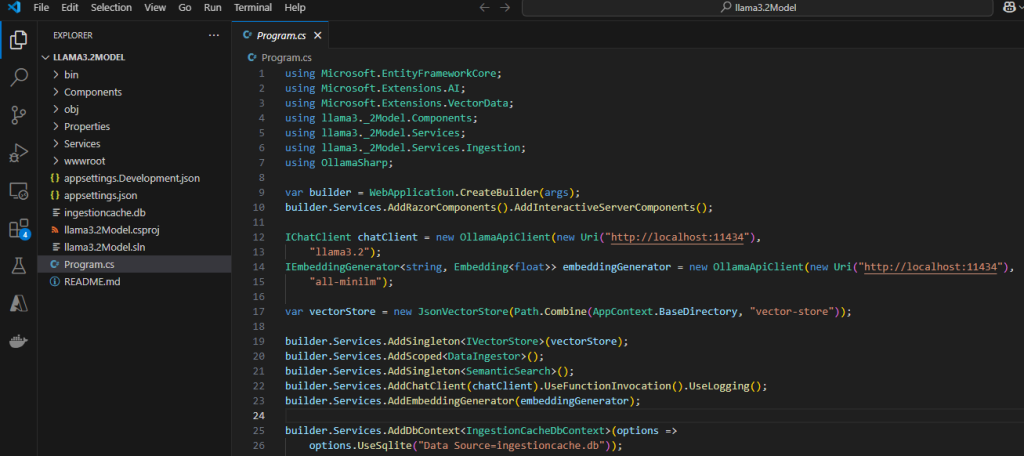Expand the Components folder

[x=56, y=92]
